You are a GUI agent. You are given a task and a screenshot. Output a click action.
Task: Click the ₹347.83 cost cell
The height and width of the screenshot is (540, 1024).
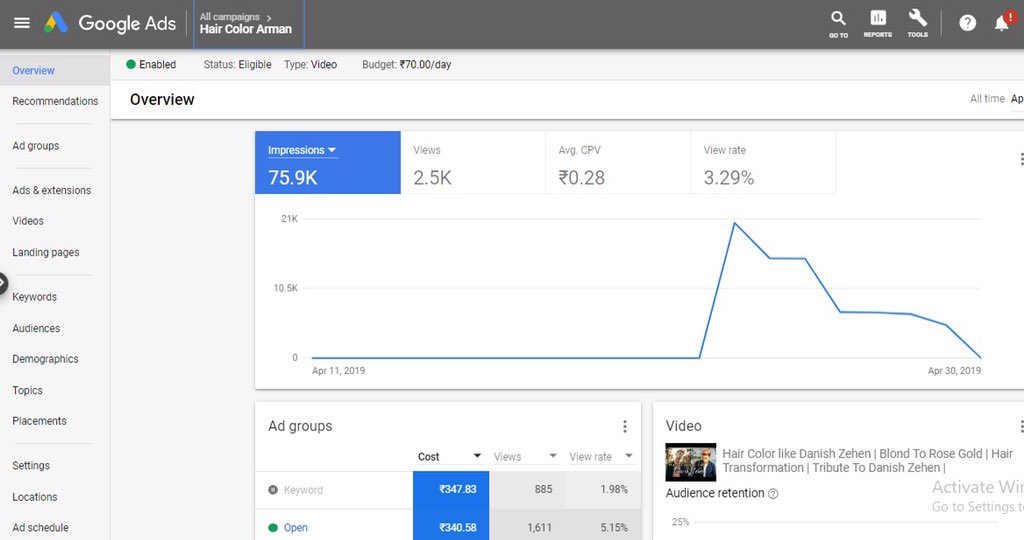pos(451,490)
